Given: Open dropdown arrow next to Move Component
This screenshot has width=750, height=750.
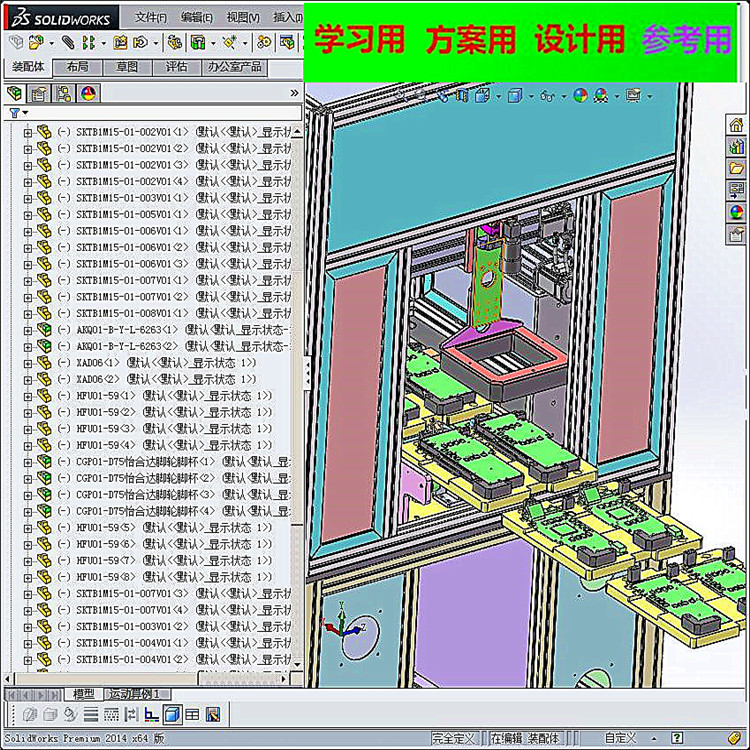Looking at the screenshot, I should [x=156, y=44].
